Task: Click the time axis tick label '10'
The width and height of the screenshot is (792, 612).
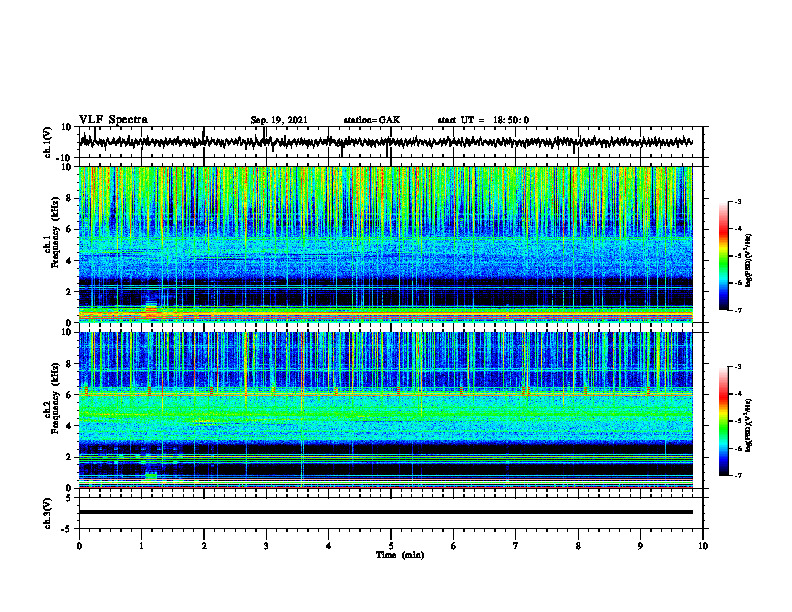Action: (703, 546)
